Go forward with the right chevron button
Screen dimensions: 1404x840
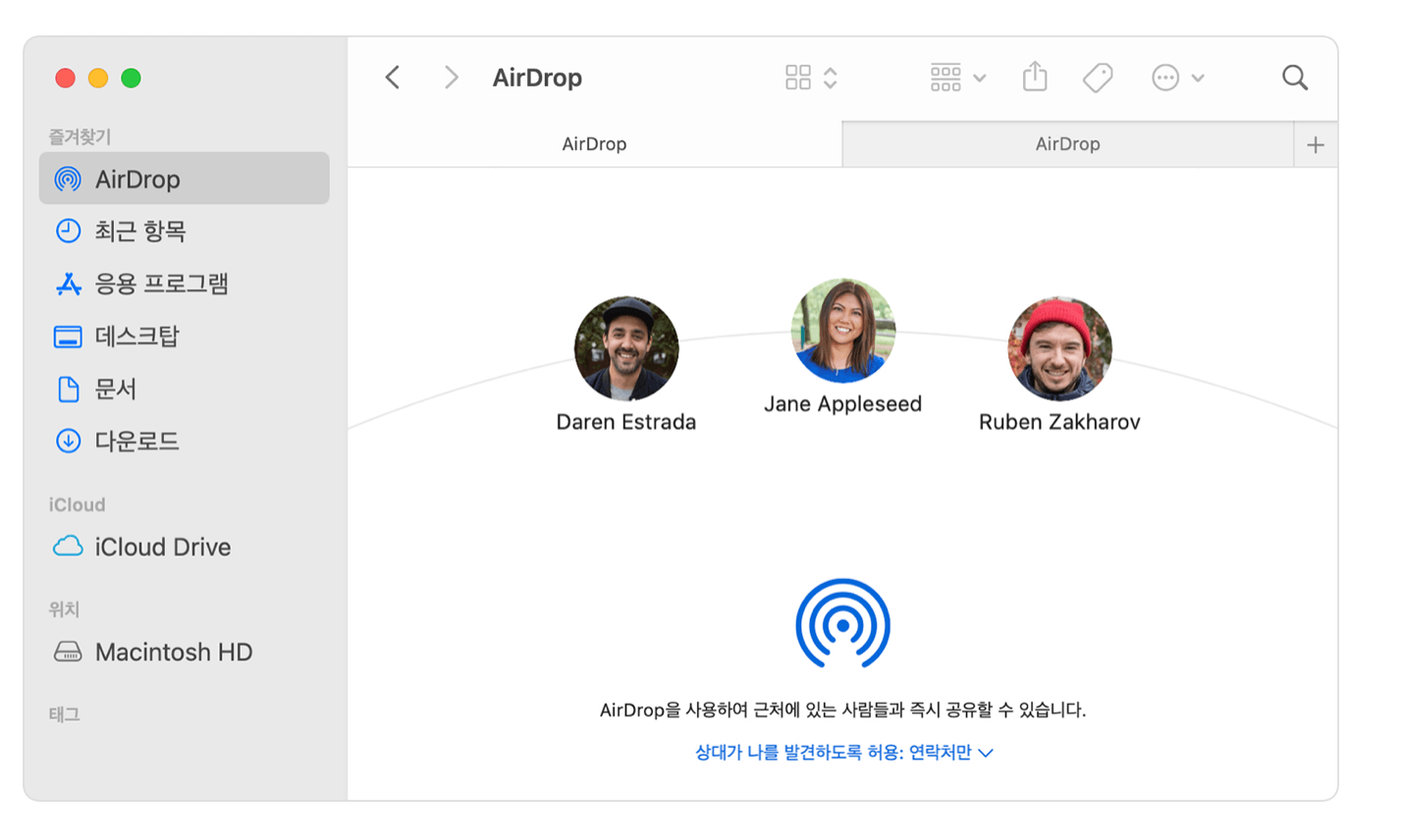[x=451, y=78]
